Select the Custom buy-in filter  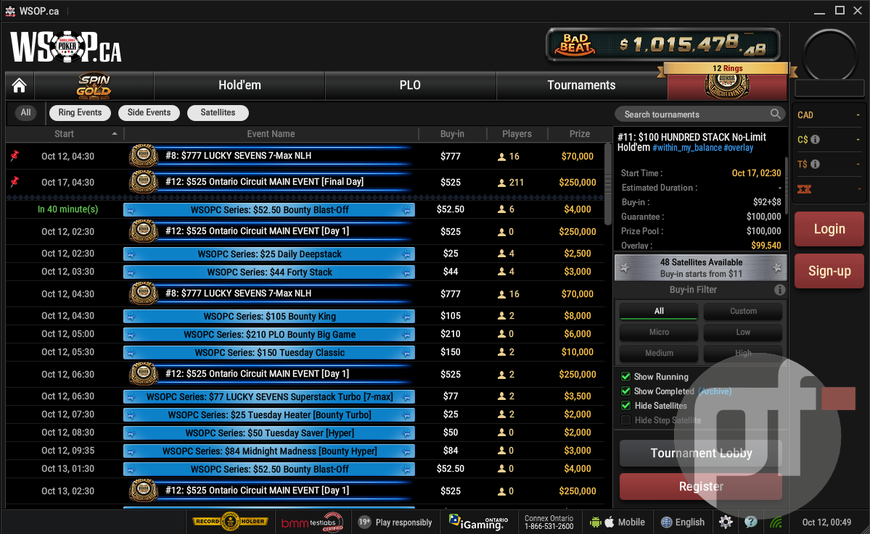pyautogui.click(x=743, y=311)
